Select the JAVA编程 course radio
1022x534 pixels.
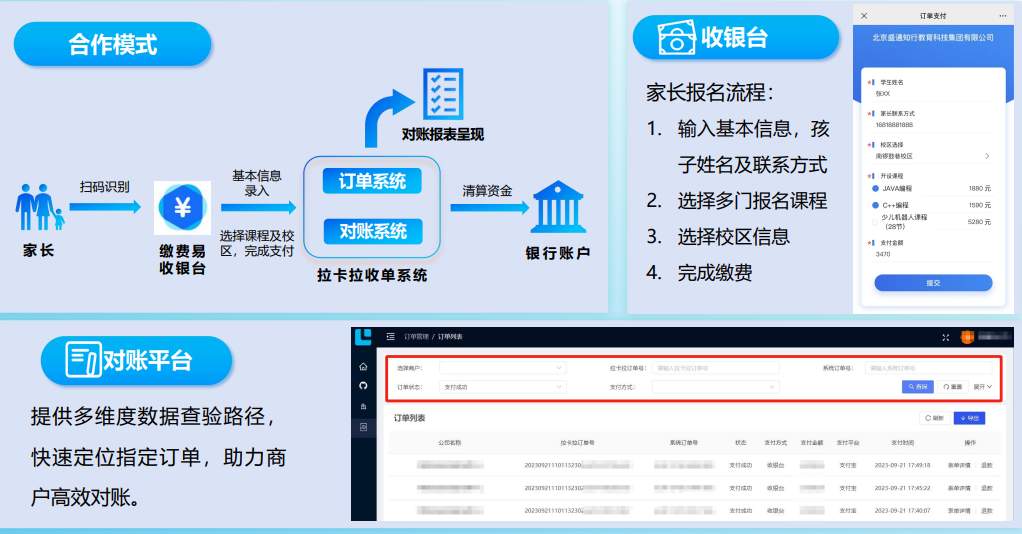[875, 188]
